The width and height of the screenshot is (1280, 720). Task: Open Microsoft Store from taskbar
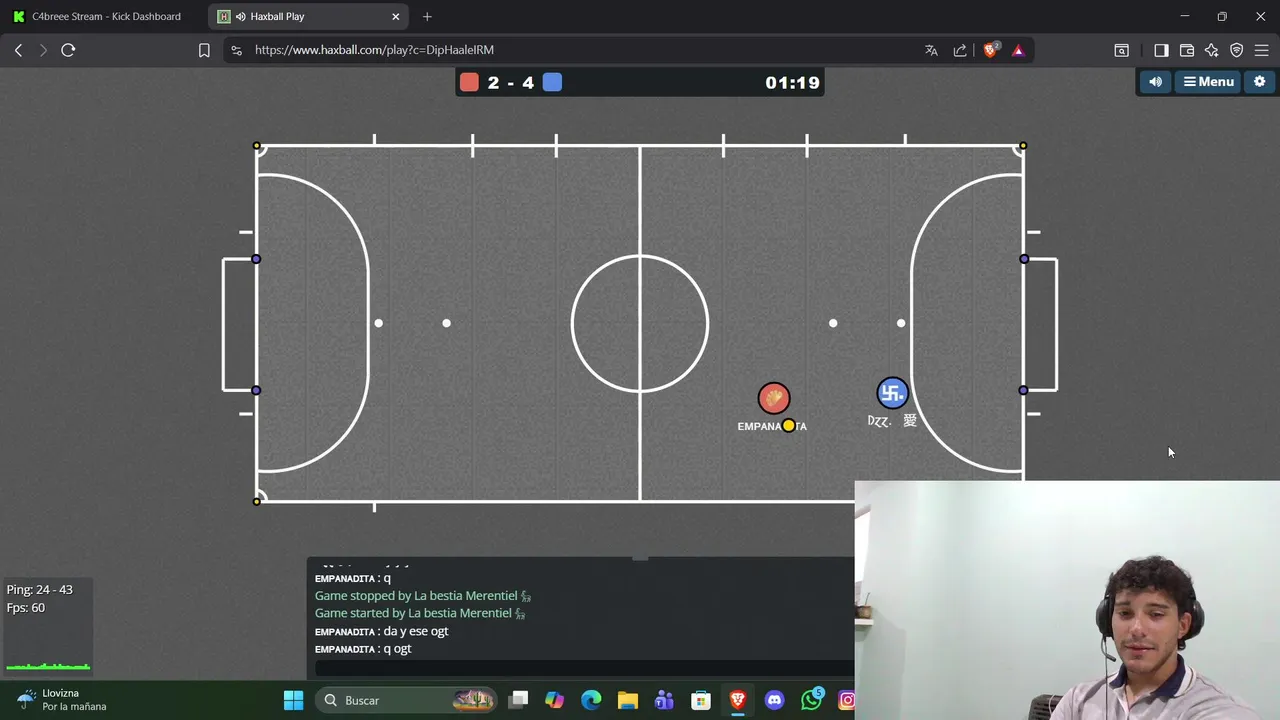[701, 700]
